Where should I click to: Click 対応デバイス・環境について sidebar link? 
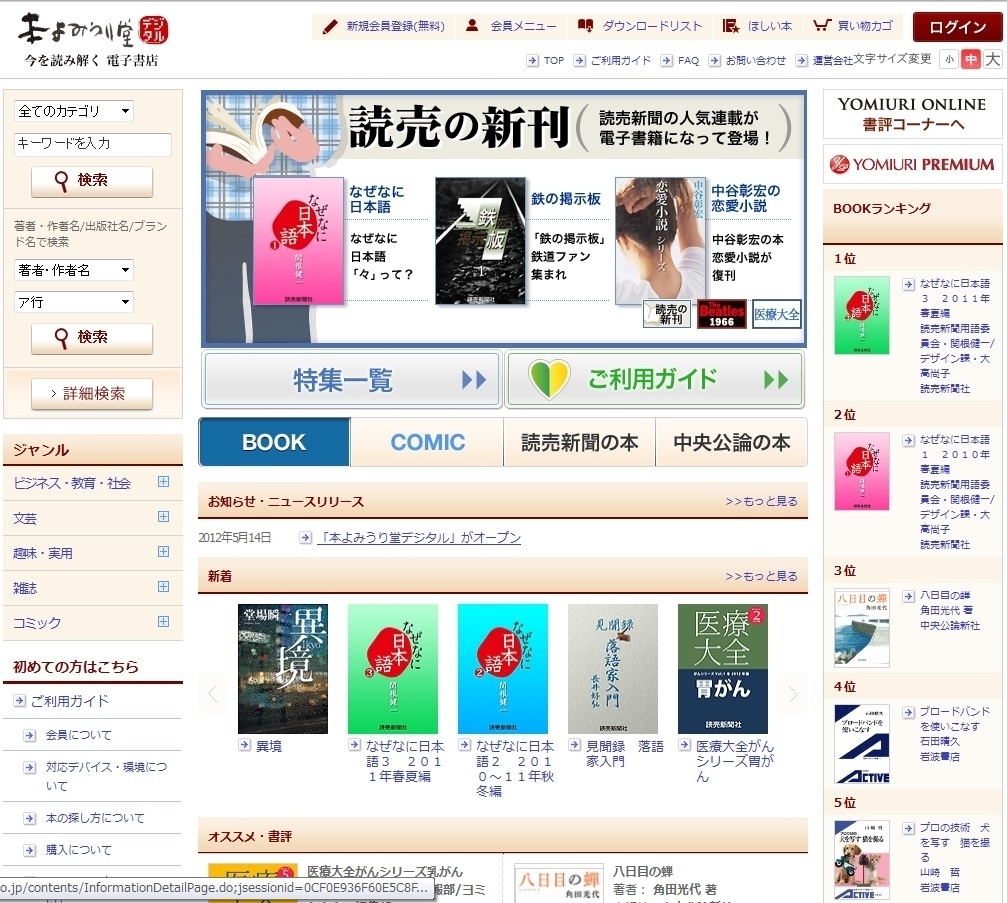coord(106,776)
